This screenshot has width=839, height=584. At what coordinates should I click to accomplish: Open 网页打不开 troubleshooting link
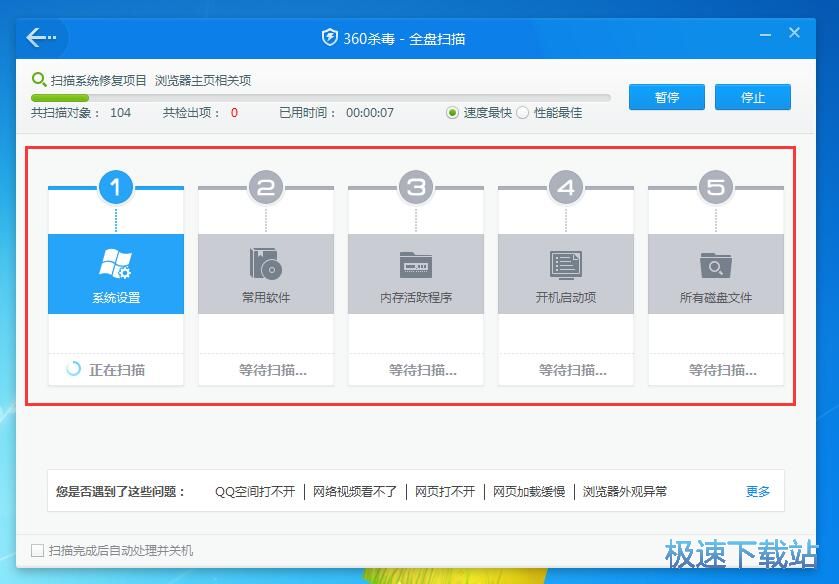coord(445,491)
